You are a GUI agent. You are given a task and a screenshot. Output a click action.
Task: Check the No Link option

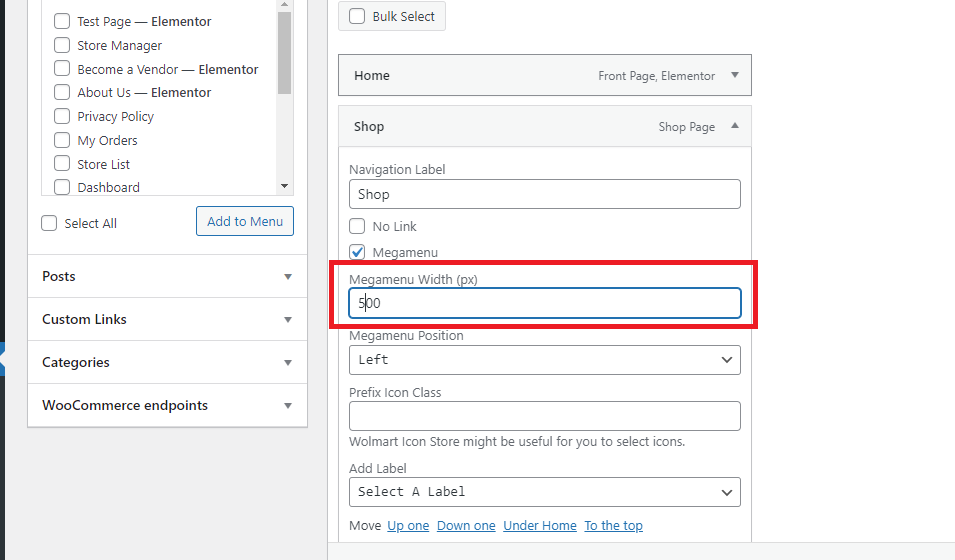click(357, 226)
